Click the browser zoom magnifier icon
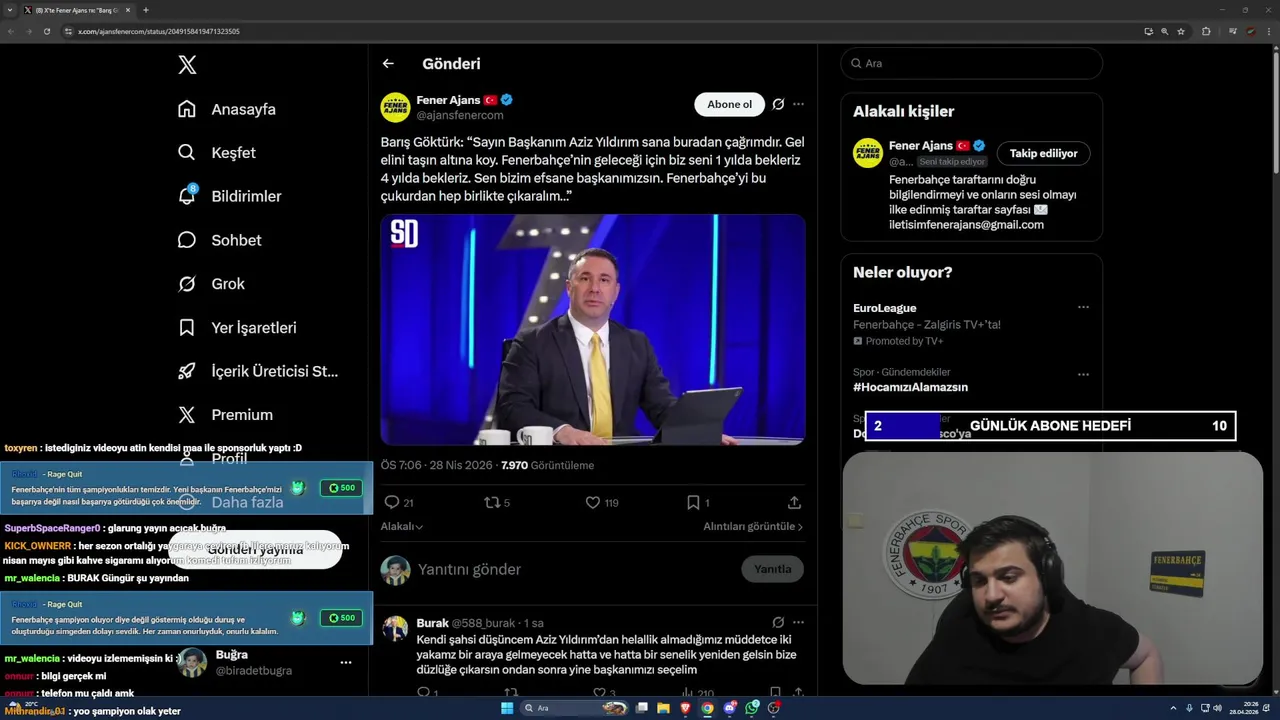 coord(1164,31)
